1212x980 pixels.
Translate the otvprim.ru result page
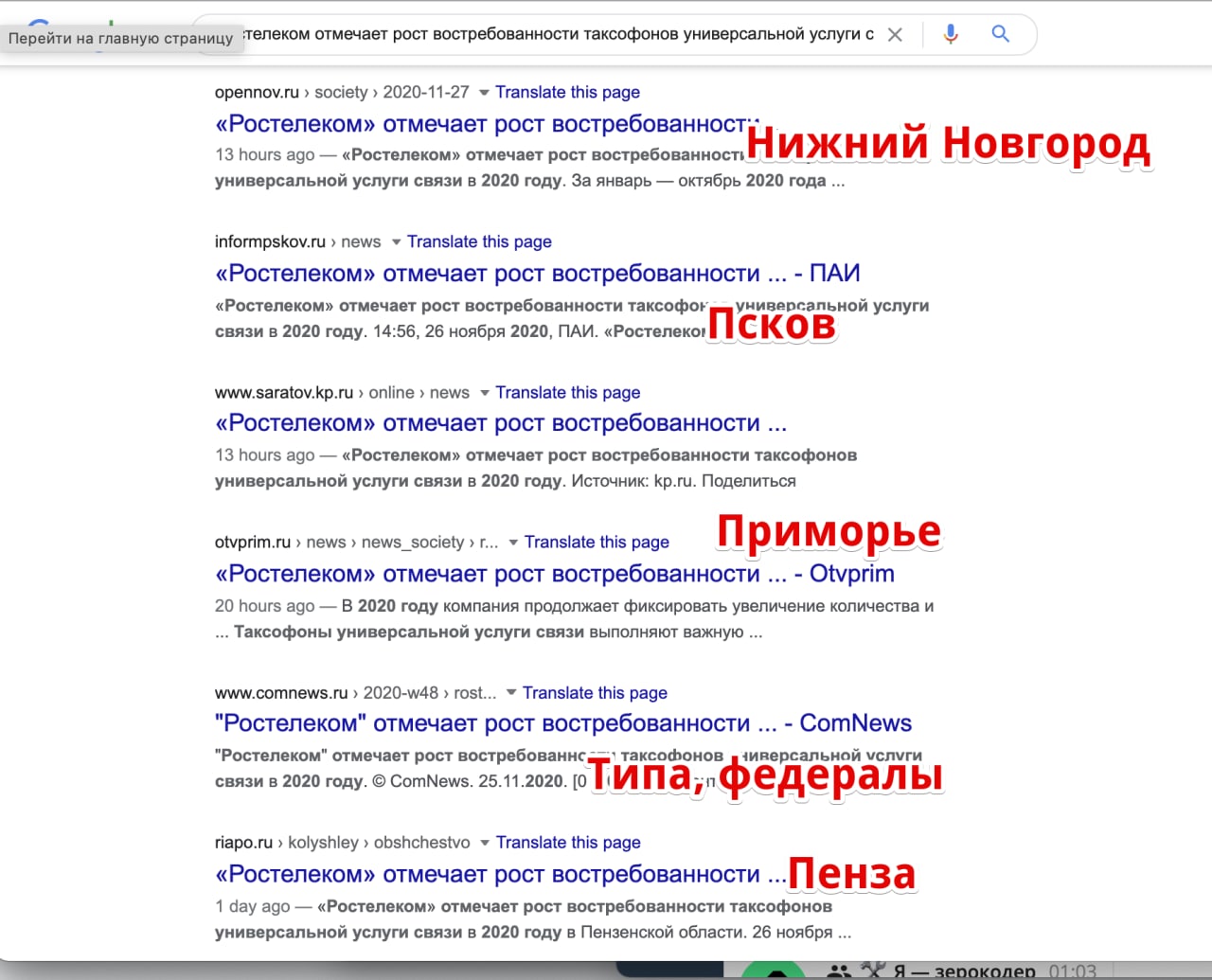pos(597,542)
